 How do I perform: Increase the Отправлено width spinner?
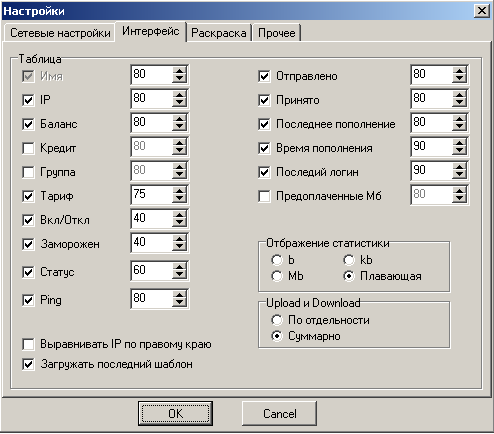coord(459,71)
